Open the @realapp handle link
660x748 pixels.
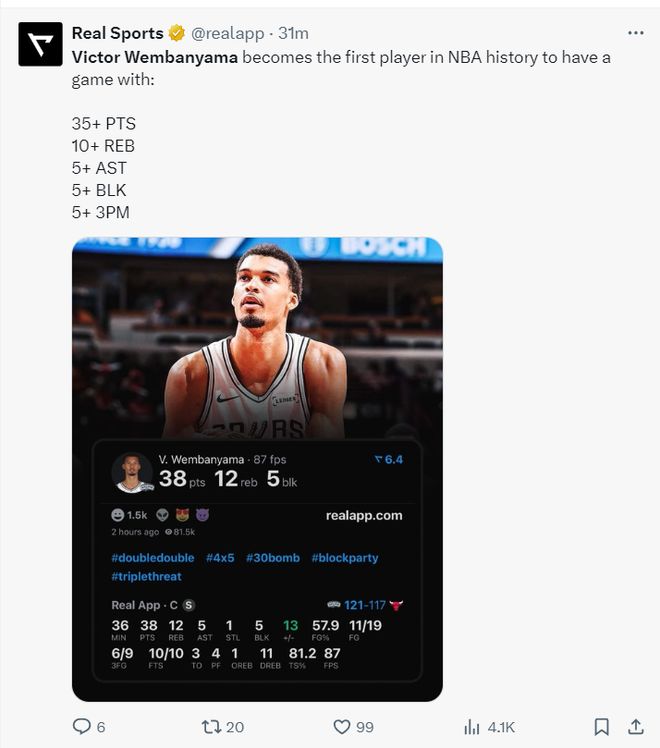(227, 33)
